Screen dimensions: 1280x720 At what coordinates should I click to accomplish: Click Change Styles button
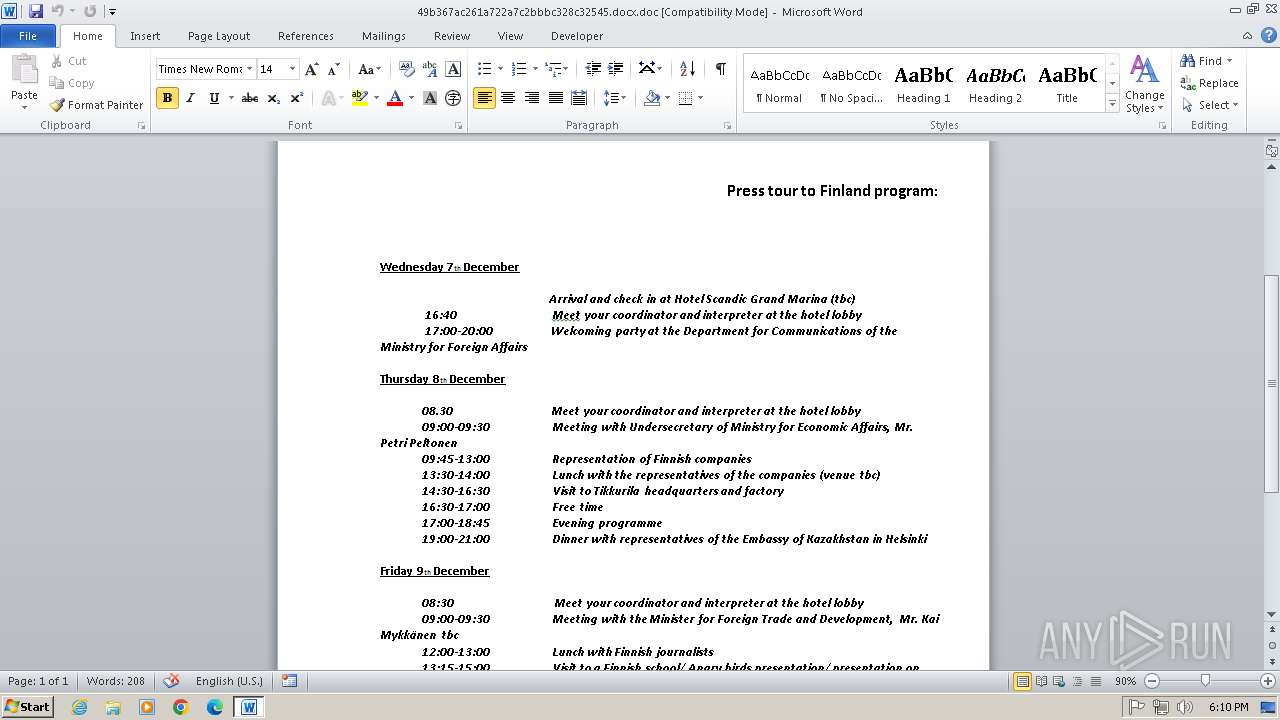(1144, 85)
